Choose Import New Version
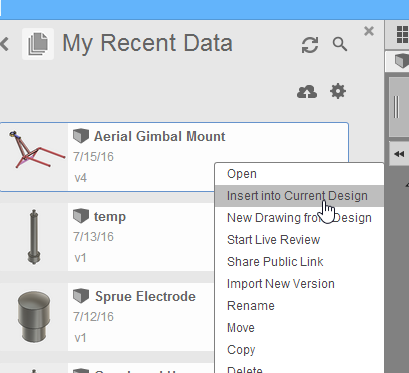Screen dimensions: 409x373 [x=299, y=284]
